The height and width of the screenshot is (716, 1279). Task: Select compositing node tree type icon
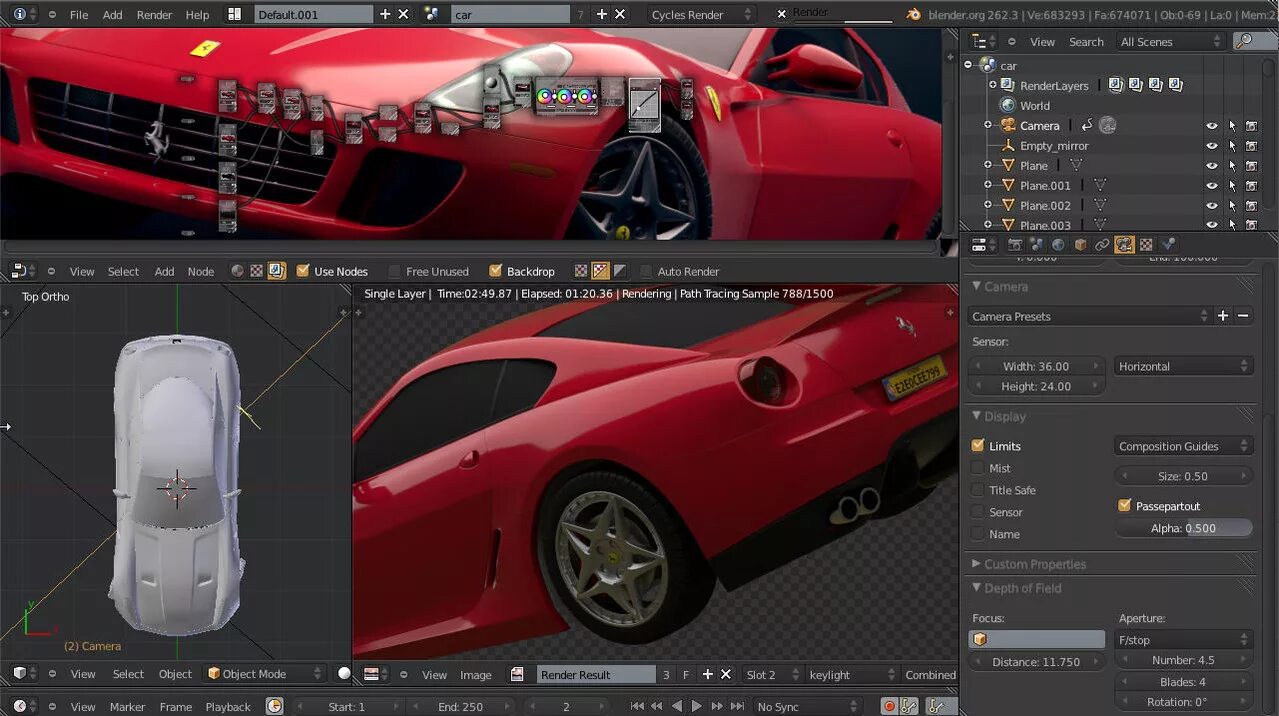pos(277,271)
